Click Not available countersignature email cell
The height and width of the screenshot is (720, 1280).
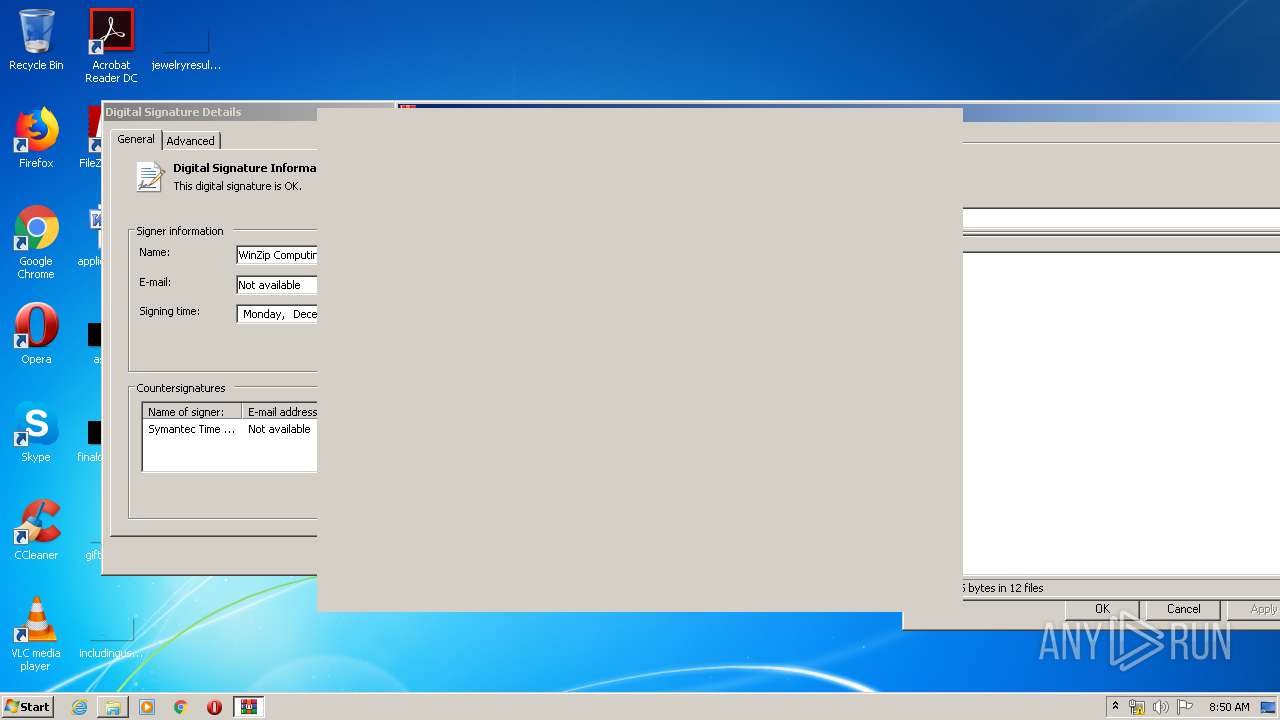[279, 429]
